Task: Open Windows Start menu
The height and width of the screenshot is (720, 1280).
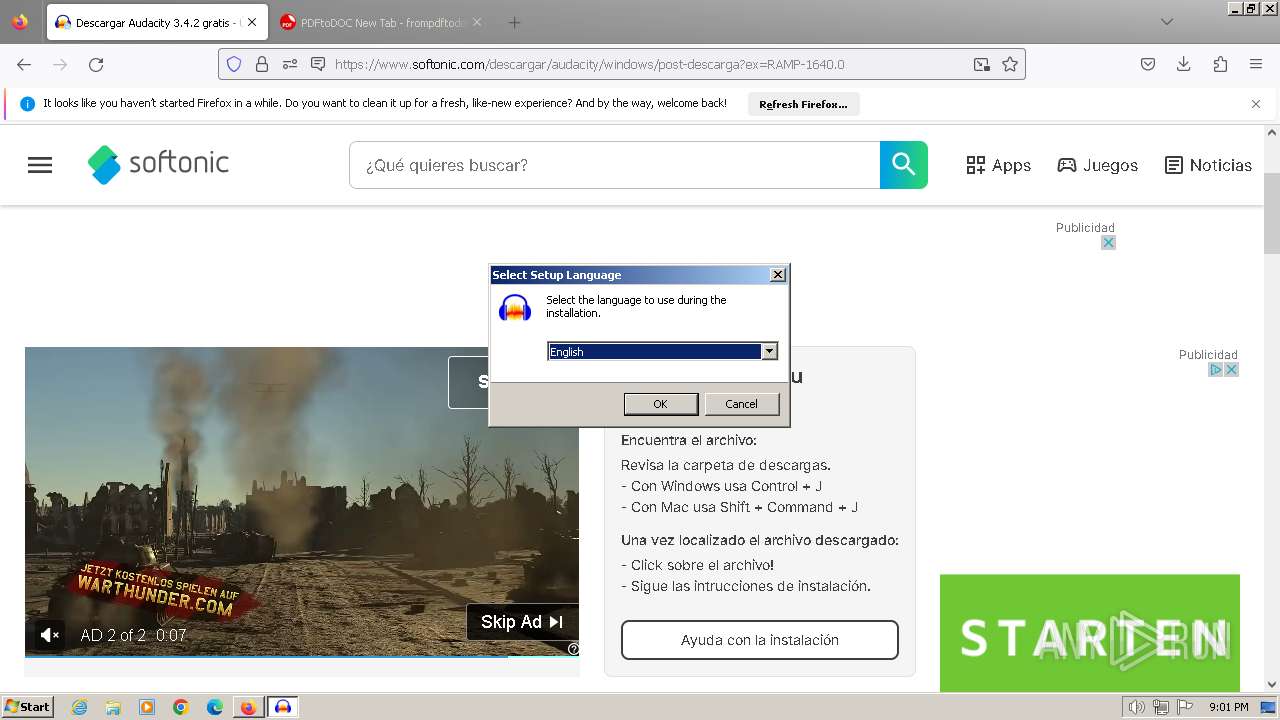Action: [28, 707]
